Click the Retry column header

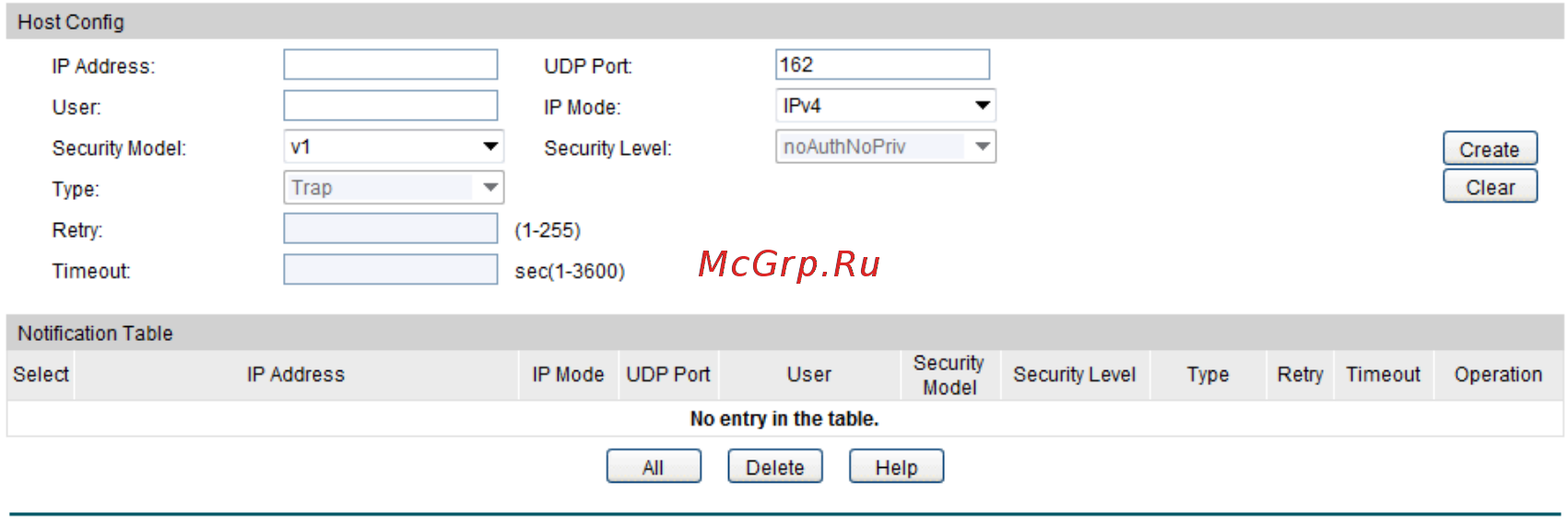(x=1300, y=375)
